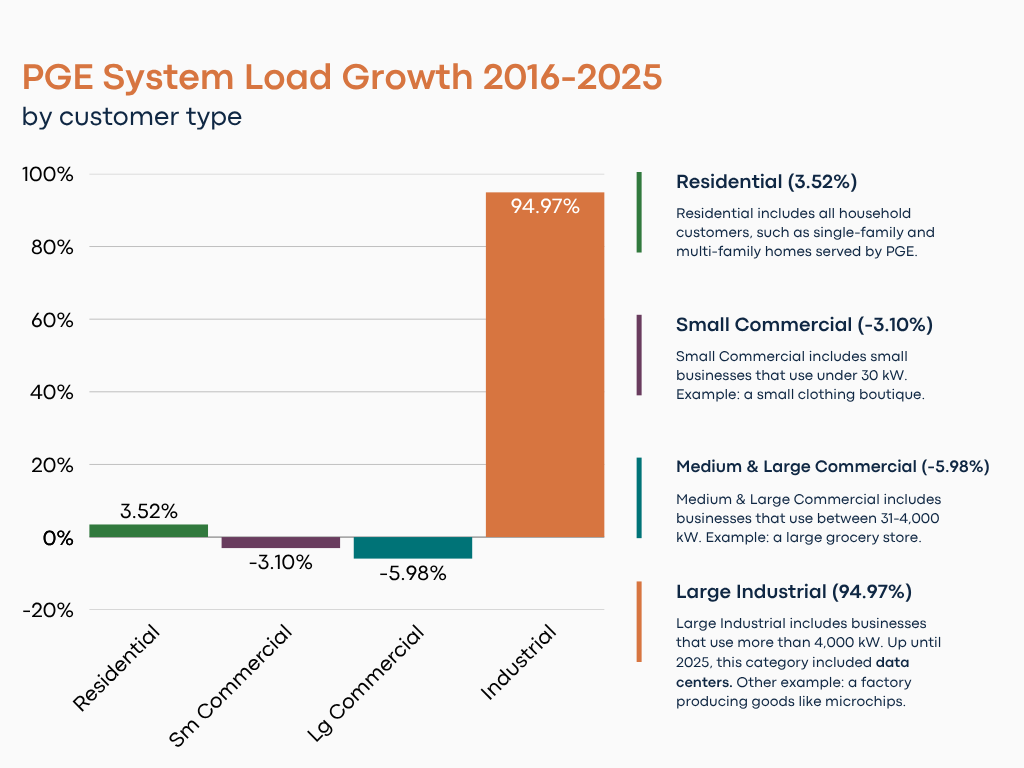Image resolution: width=1024 pixels, height=768 pixels.
Task: Select the teal Medium & Large Commercial marker
Action: (637, 500)
